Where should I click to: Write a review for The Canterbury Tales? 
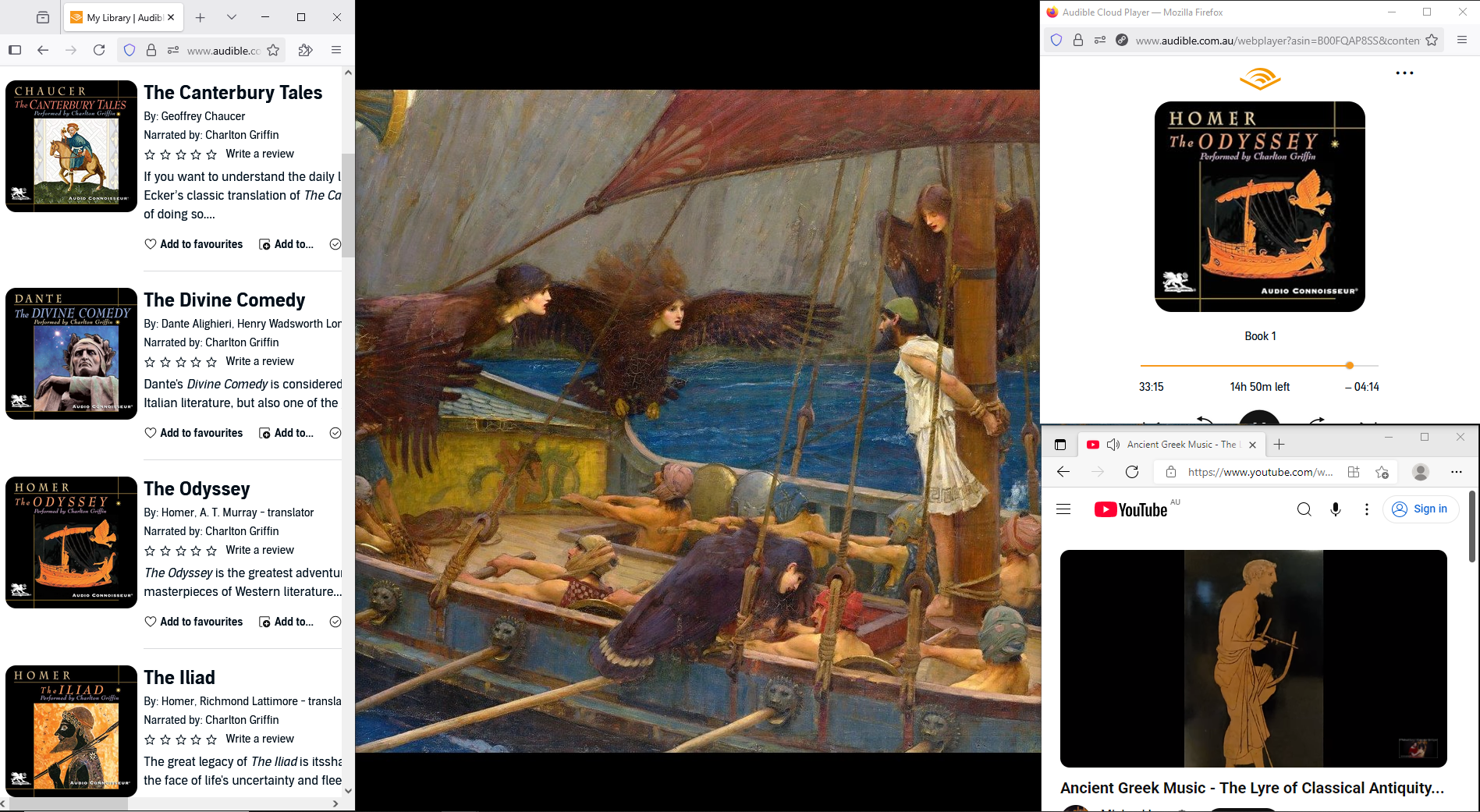(x=260, y=154)
